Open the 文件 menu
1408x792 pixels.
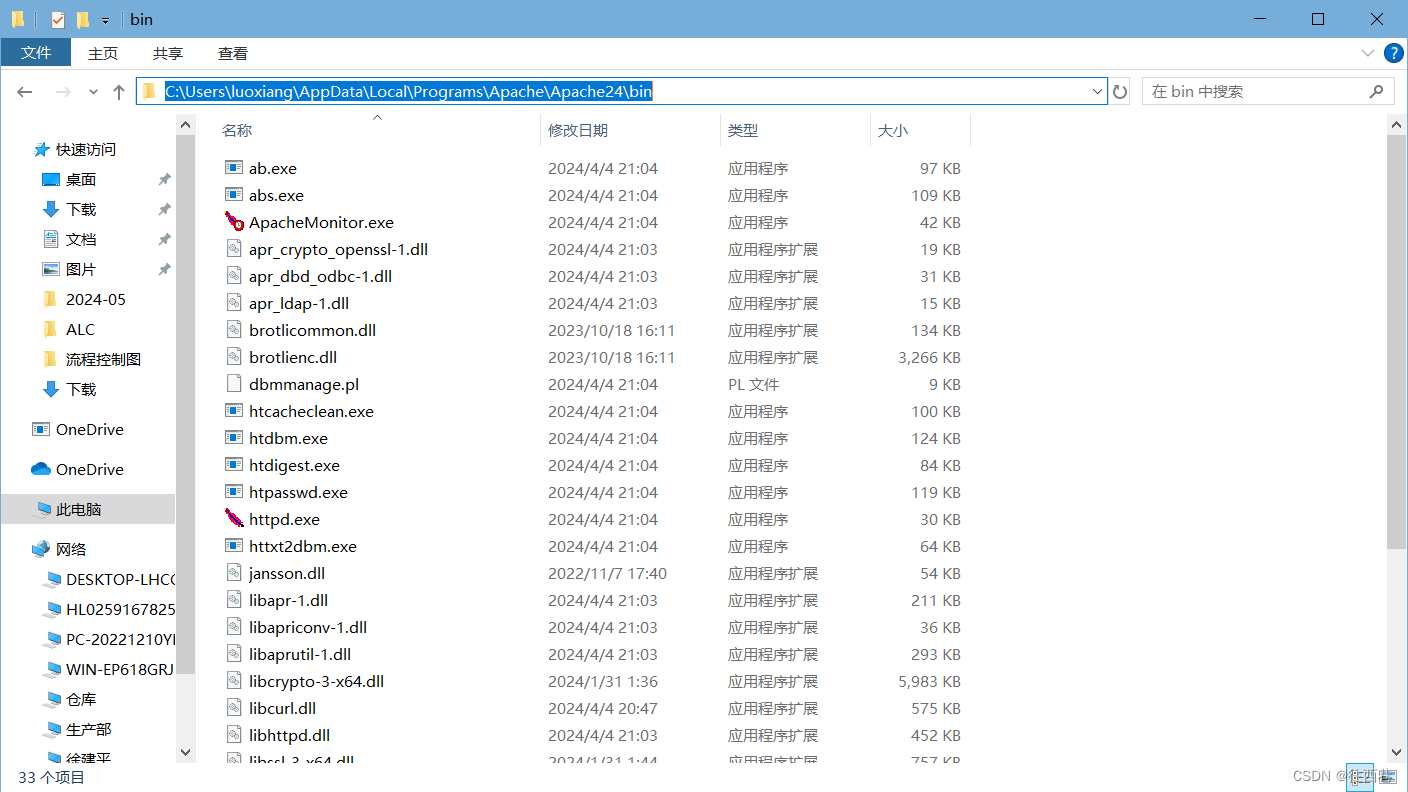click(x=36, y=53)
